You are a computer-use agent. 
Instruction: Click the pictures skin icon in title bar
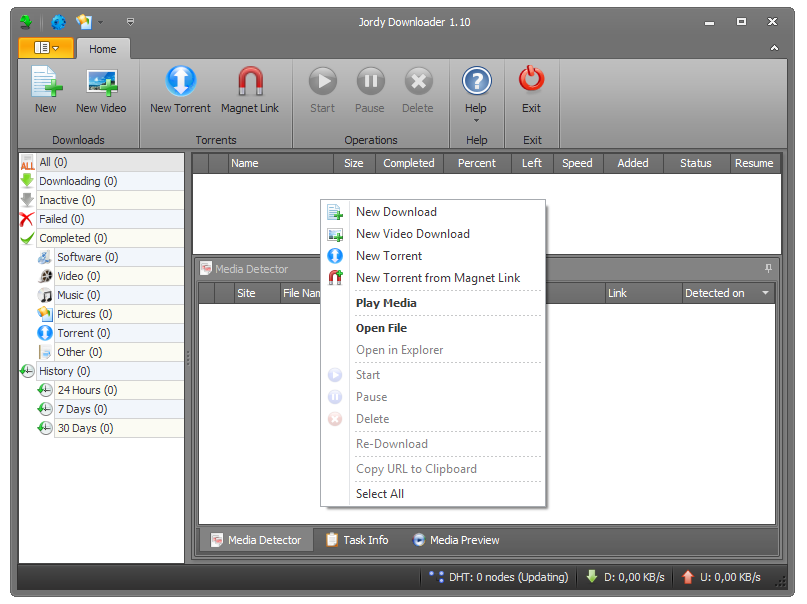click(84, 22)
